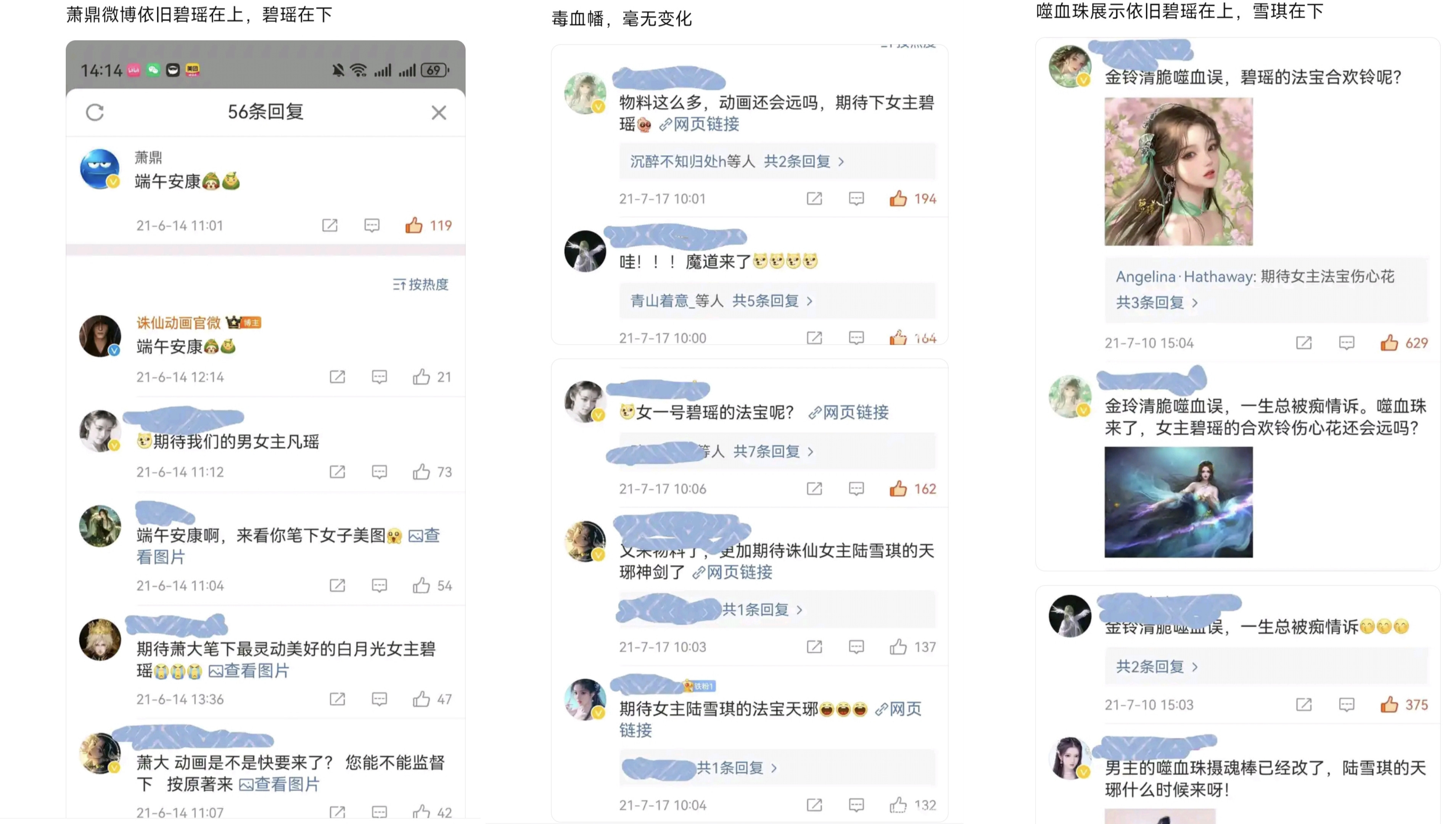The height and width of the screenshot is (824, 1456).
Task: Repost icon on the 21-7-10 15:03 comment
Action: [x=1304, y=705]
